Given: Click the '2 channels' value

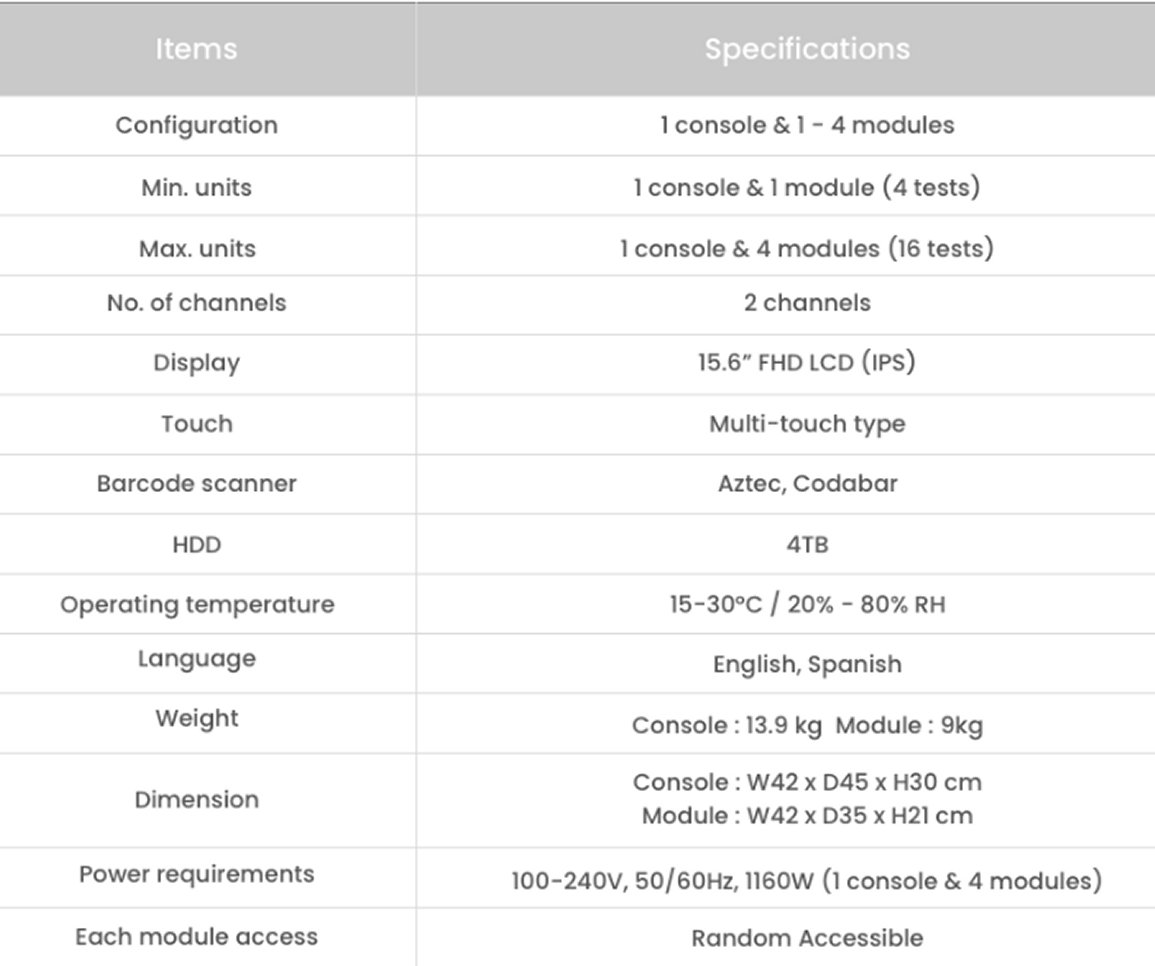Looking at the screenshot, I should [x=807, y=303].
